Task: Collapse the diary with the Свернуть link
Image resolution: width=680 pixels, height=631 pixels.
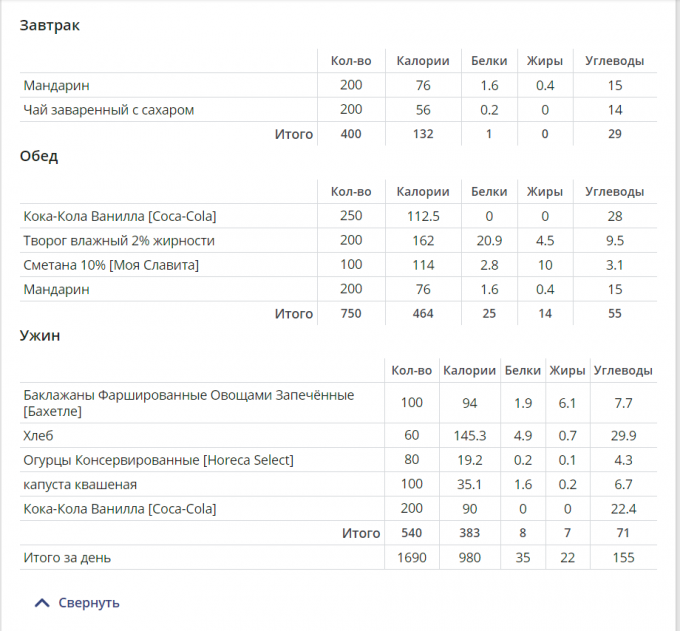Action: click(89, 603)
